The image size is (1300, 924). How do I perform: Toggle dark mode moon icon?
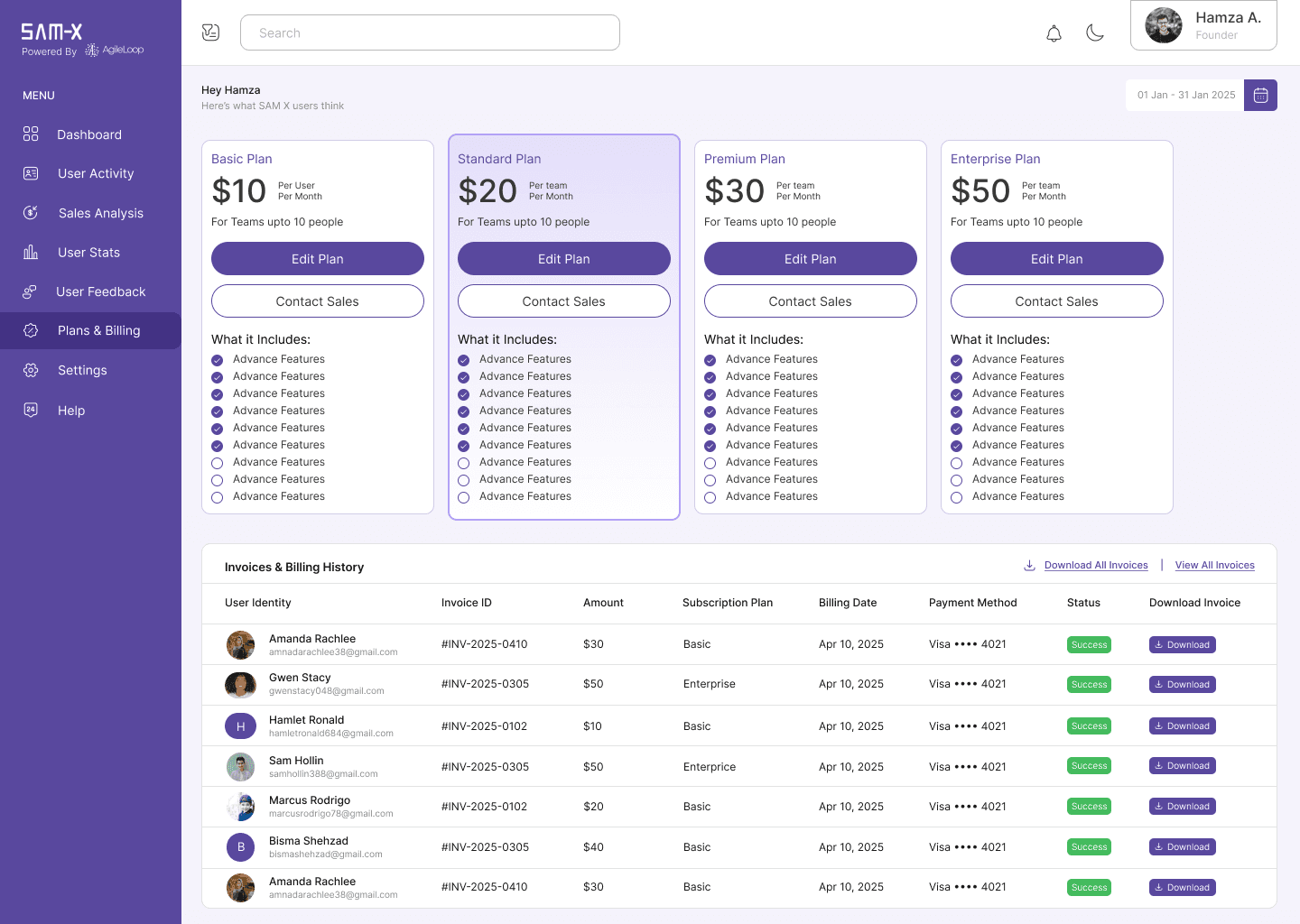pyautogui.click(x=1095, y=33)
